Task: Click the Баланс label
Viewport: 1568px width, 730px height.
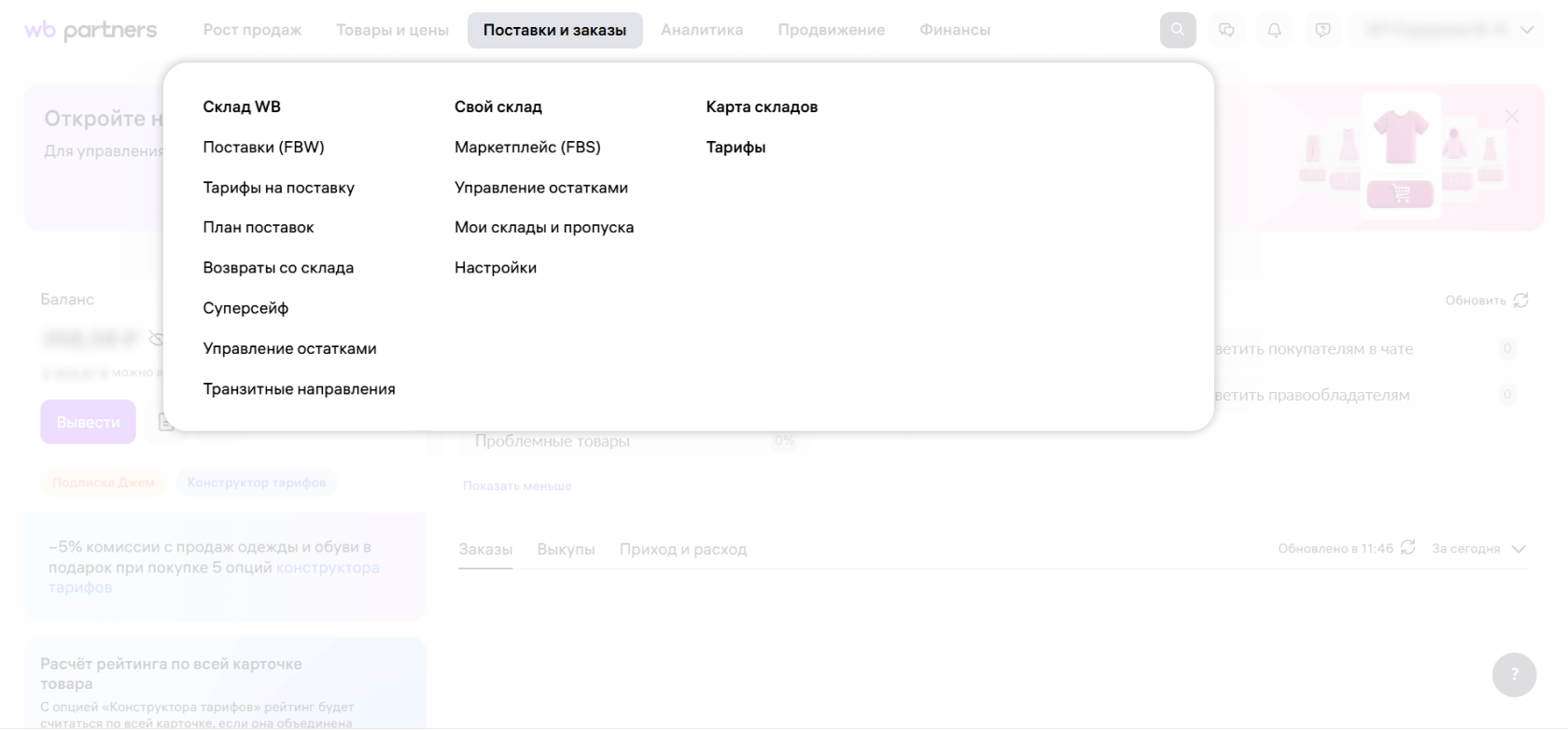Action: coord(67,300)
